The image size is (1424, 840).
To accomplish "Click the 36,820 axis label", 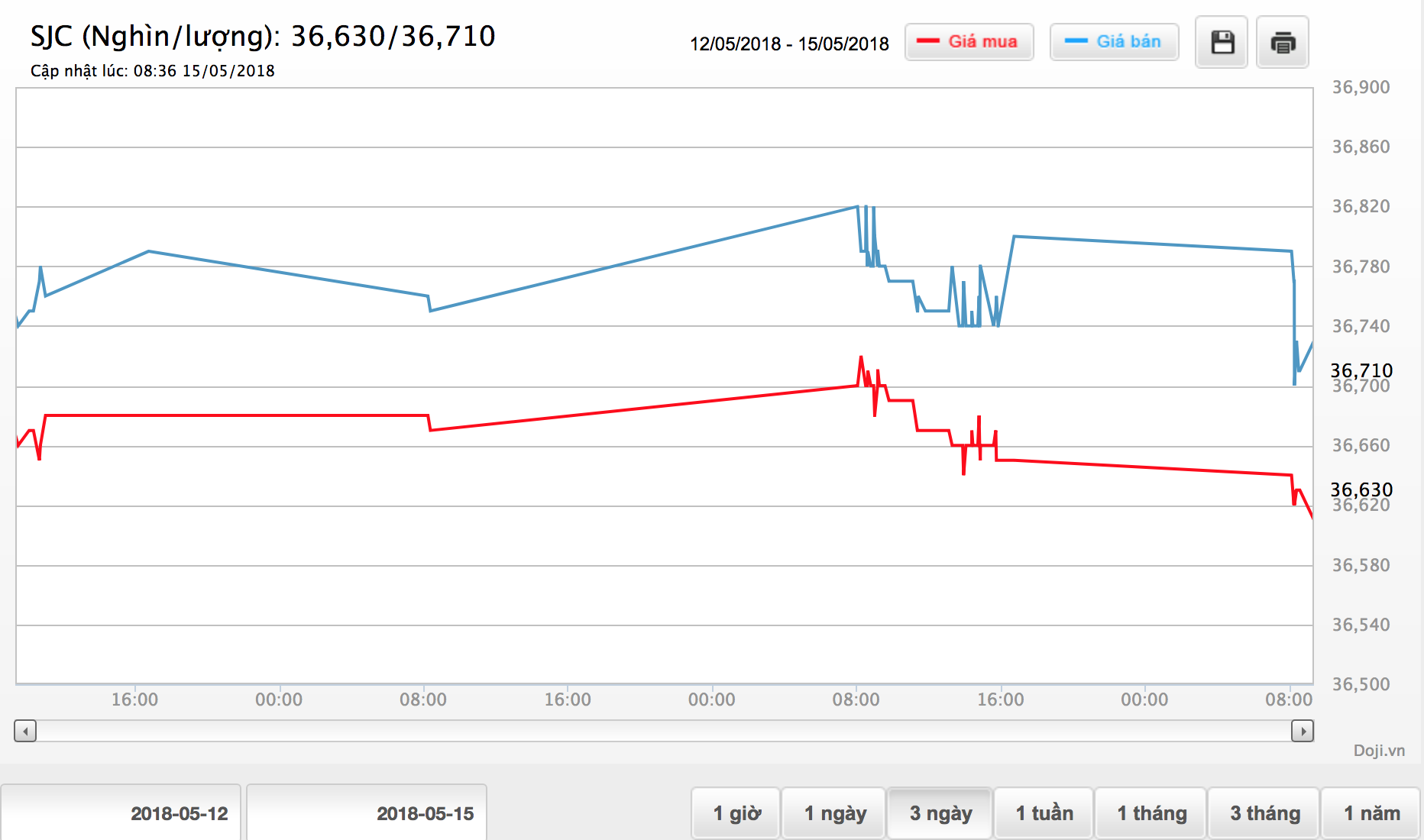I will [1361, 206].
